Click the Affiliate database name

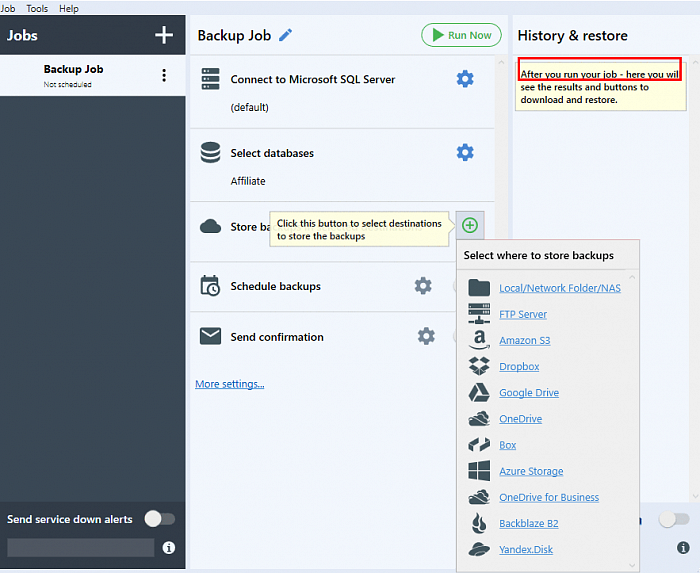[248, 181]
